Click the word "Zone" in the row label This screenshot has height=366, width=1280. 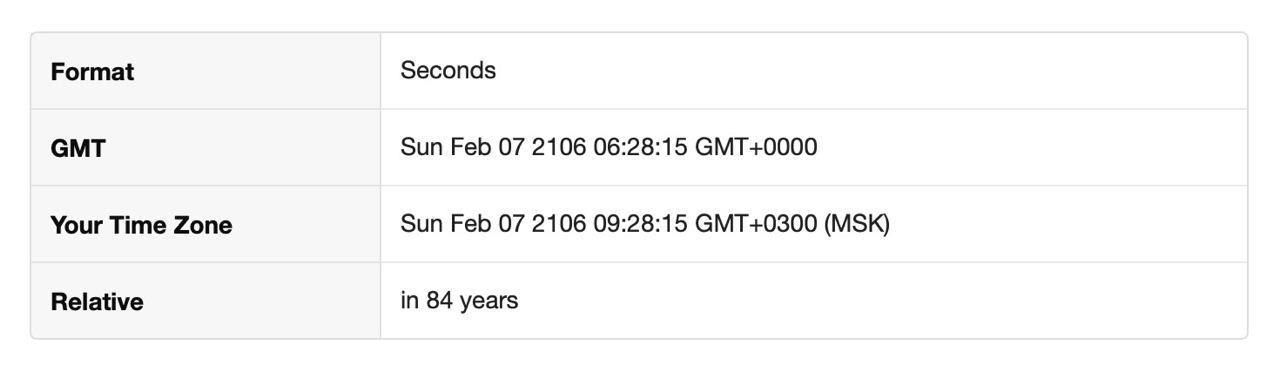[x=204, y=225]
